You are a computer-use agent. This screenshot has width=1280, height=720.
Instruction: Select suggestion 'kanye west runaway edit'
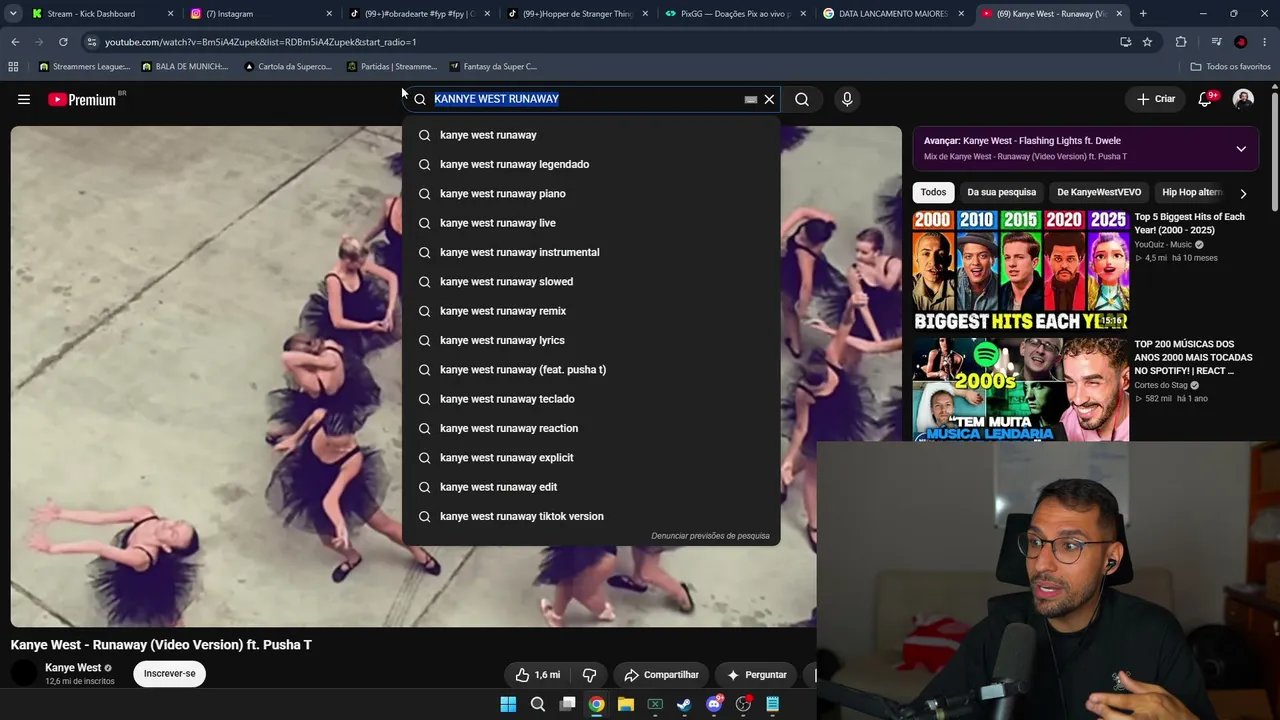click(x=591, y=487)
